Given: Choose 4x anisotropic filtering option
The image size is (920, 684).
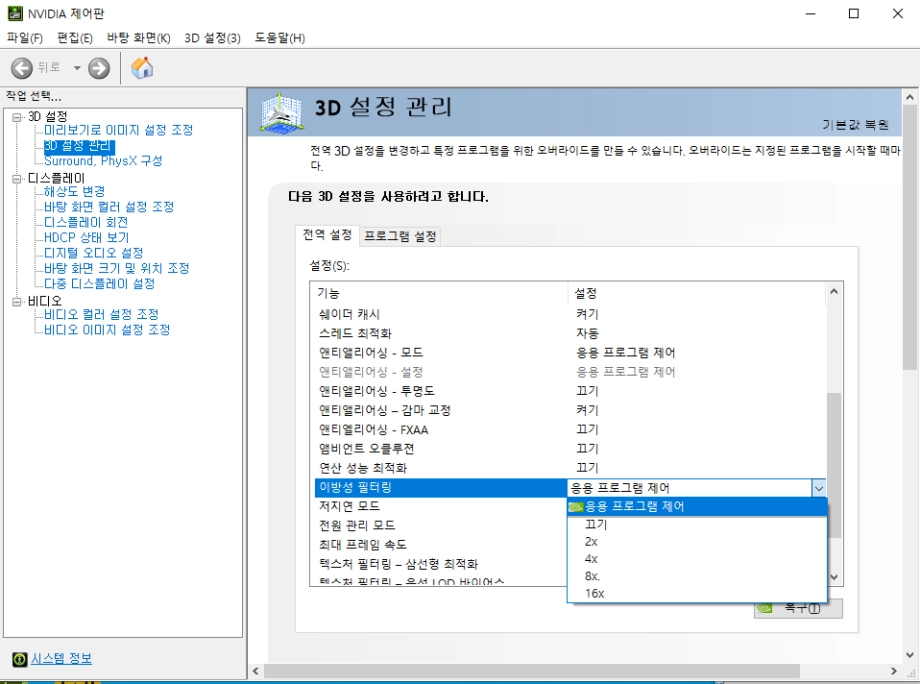Looking at the screenshot, I should [x=697, y=559].
